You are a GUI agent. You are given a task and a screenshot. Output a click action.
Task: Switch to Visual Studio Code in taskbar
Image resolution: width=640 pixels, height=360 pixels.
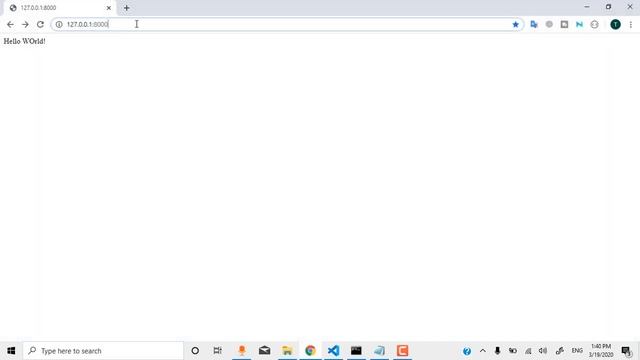tap(333, 351)
